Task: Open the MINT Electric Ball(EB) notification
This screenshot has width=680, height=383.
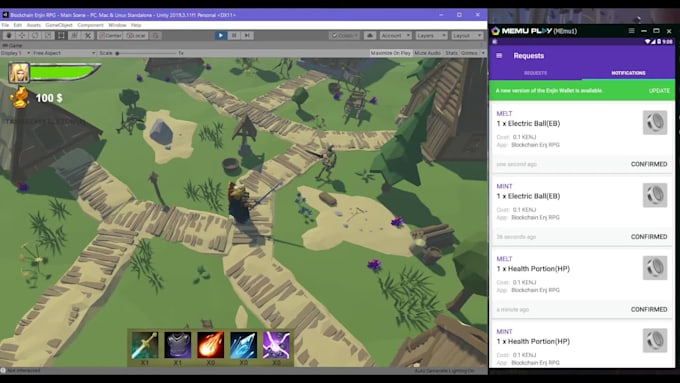Action: (581, 210)
